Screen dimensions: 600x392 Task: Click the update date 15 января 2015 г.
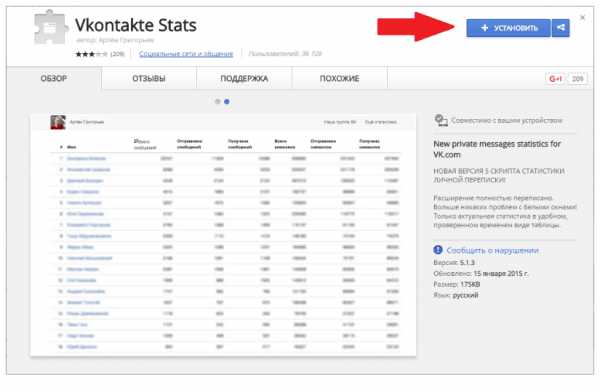click(501, 274)
